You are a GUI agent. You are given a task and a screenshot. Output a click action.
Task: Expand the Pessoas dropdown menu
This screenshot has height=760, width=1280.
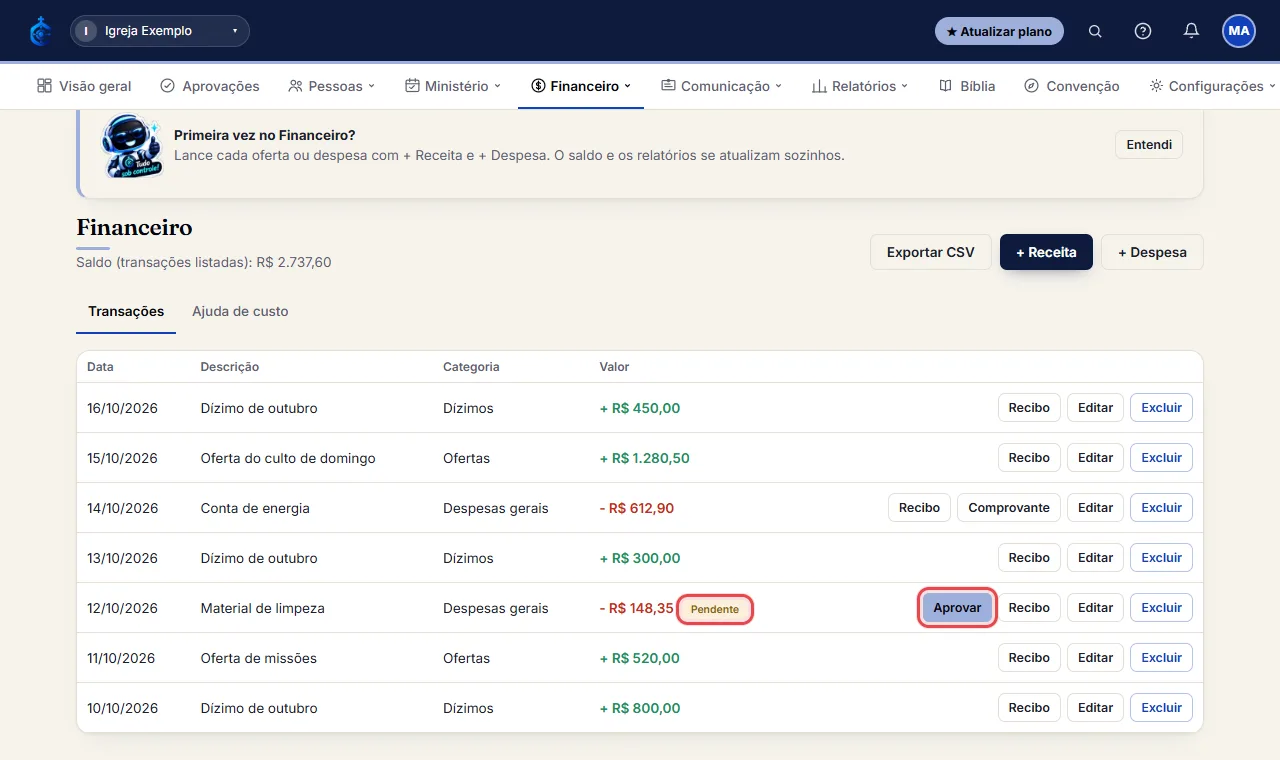pyautogui.click(x=331, y=86)
